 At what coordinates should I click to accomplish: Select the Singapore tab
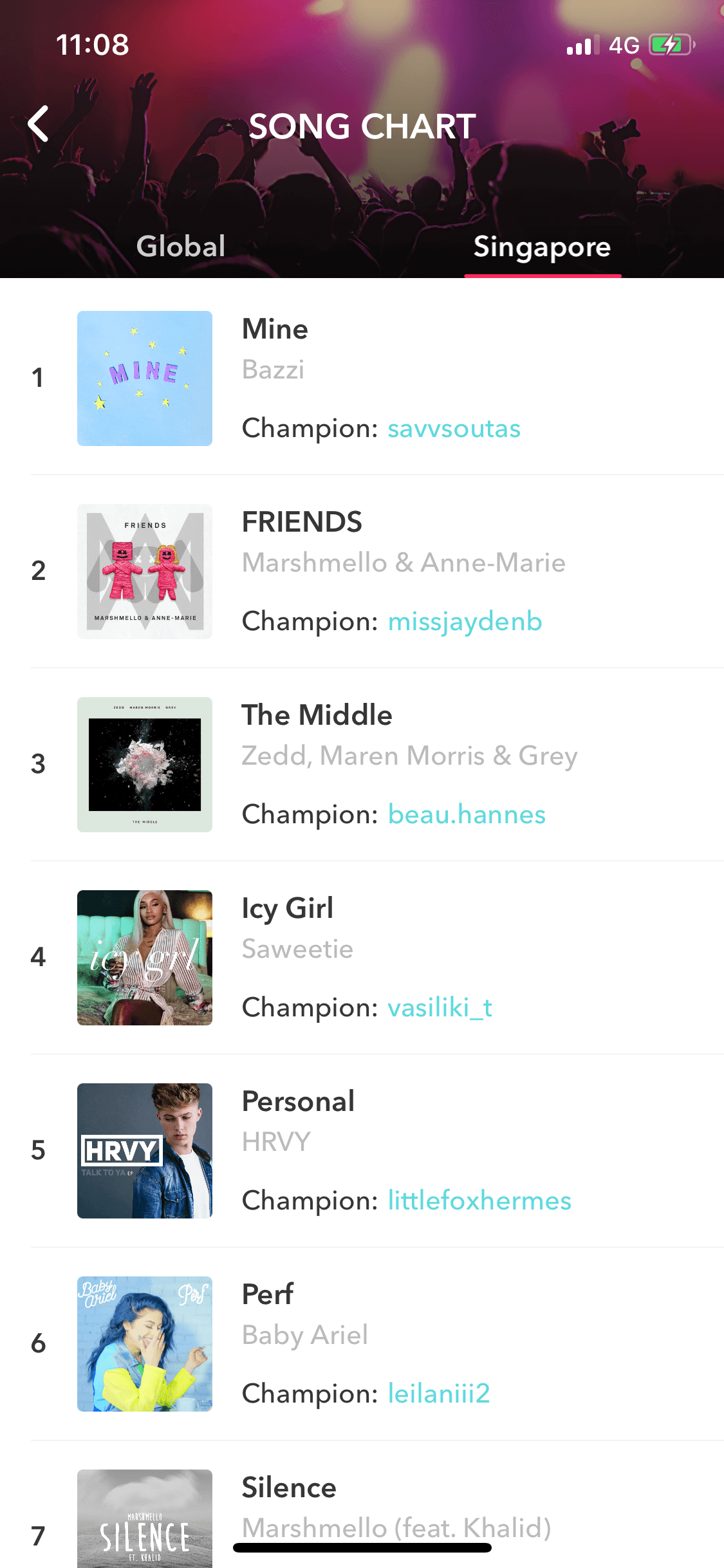tap(543, 247)
